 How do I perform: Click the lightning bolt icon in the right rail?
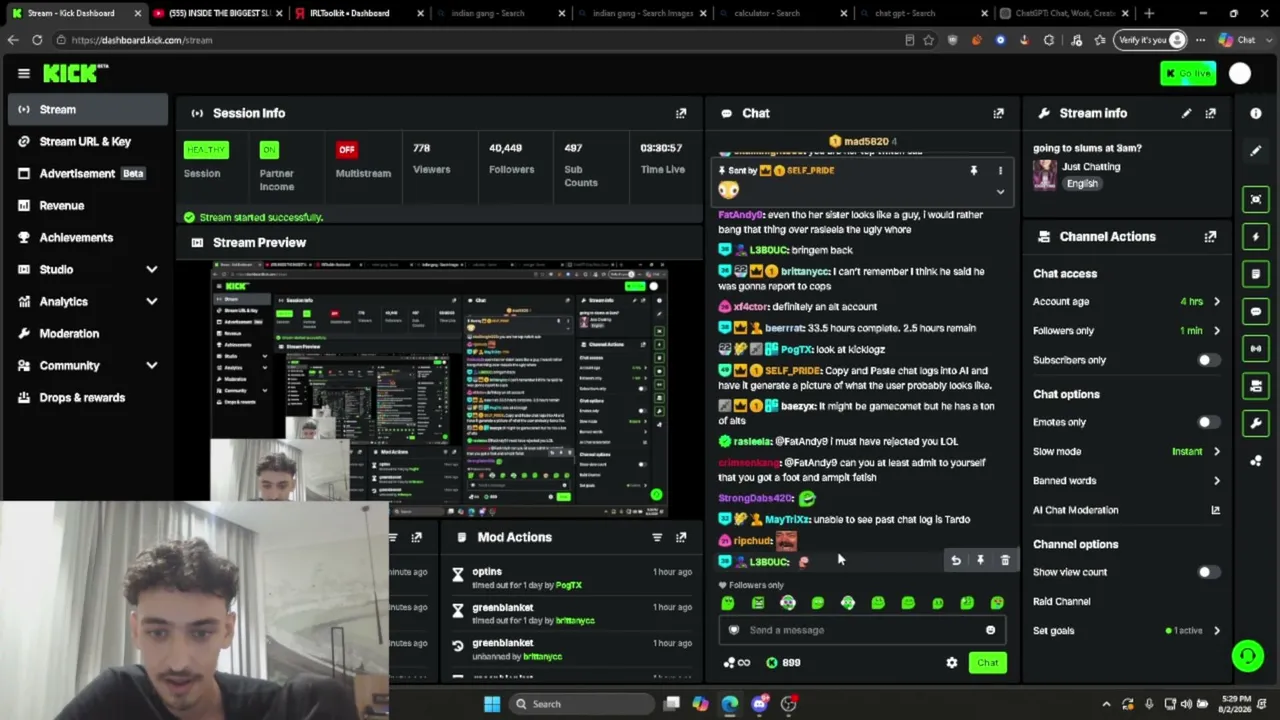click(1256, 237)
